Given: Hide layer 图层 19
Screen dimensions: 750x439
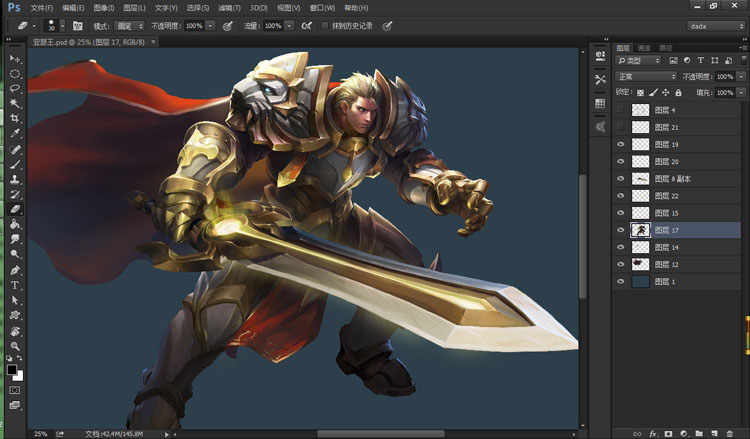Looking at the screenshot, I should click(620, 144).
